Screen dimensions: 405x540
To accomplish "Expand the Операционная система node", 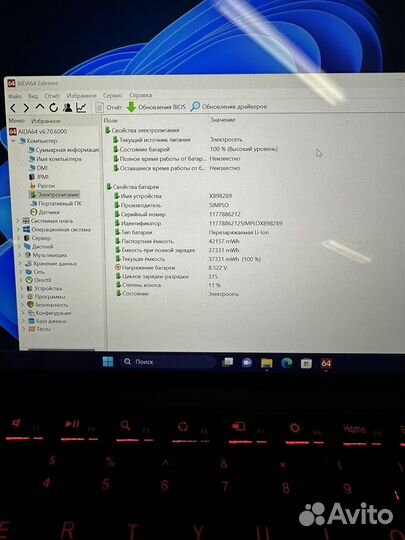I will (x=18, y=229).
